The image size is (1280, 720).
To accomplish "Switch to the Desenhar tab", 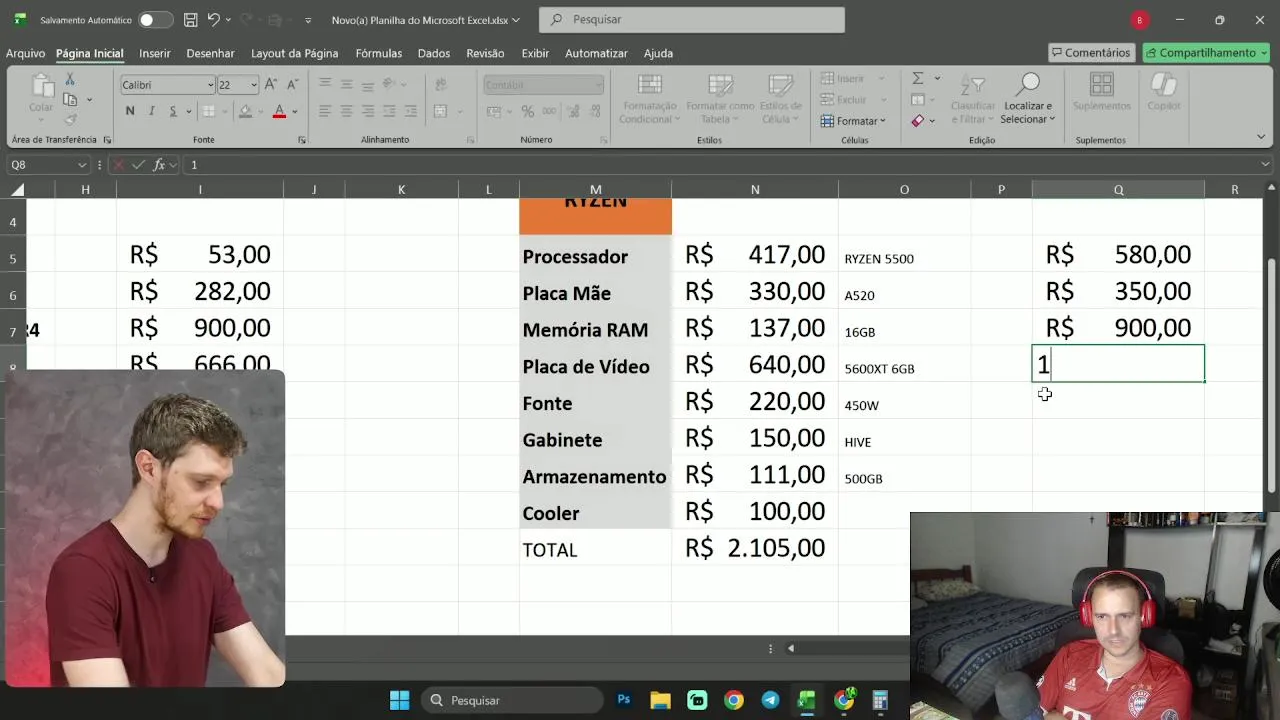I will (210, 53).
